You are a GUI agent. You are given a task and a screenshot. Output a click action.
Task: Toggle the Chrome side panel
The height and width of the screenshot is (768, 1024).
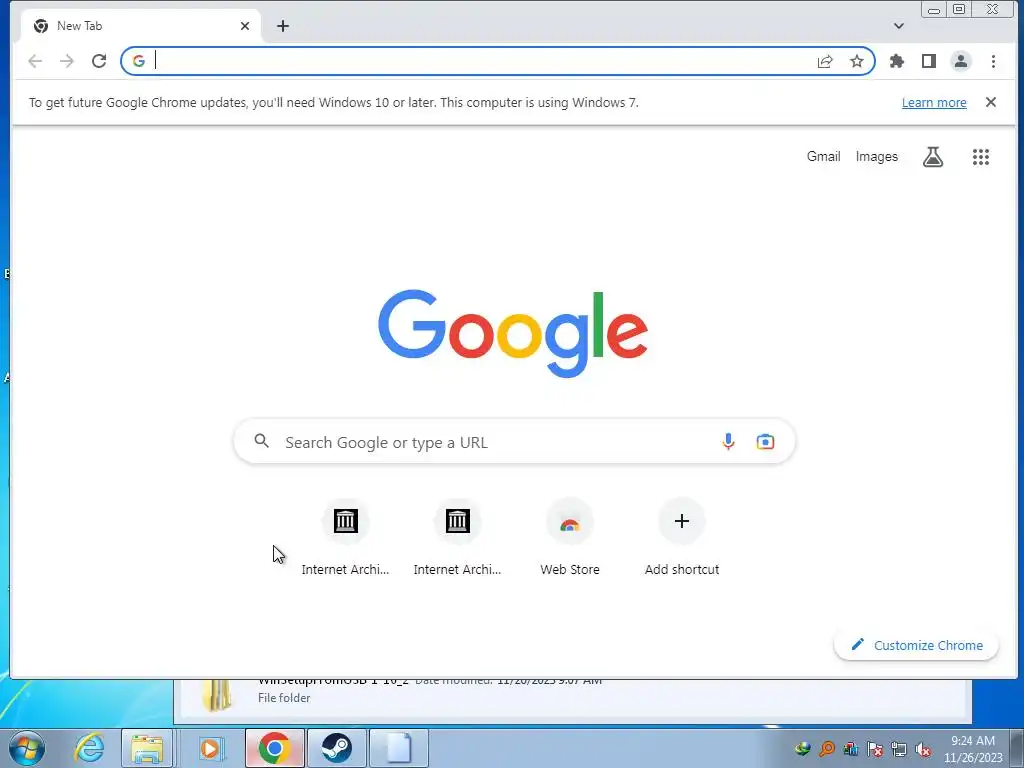929,61
